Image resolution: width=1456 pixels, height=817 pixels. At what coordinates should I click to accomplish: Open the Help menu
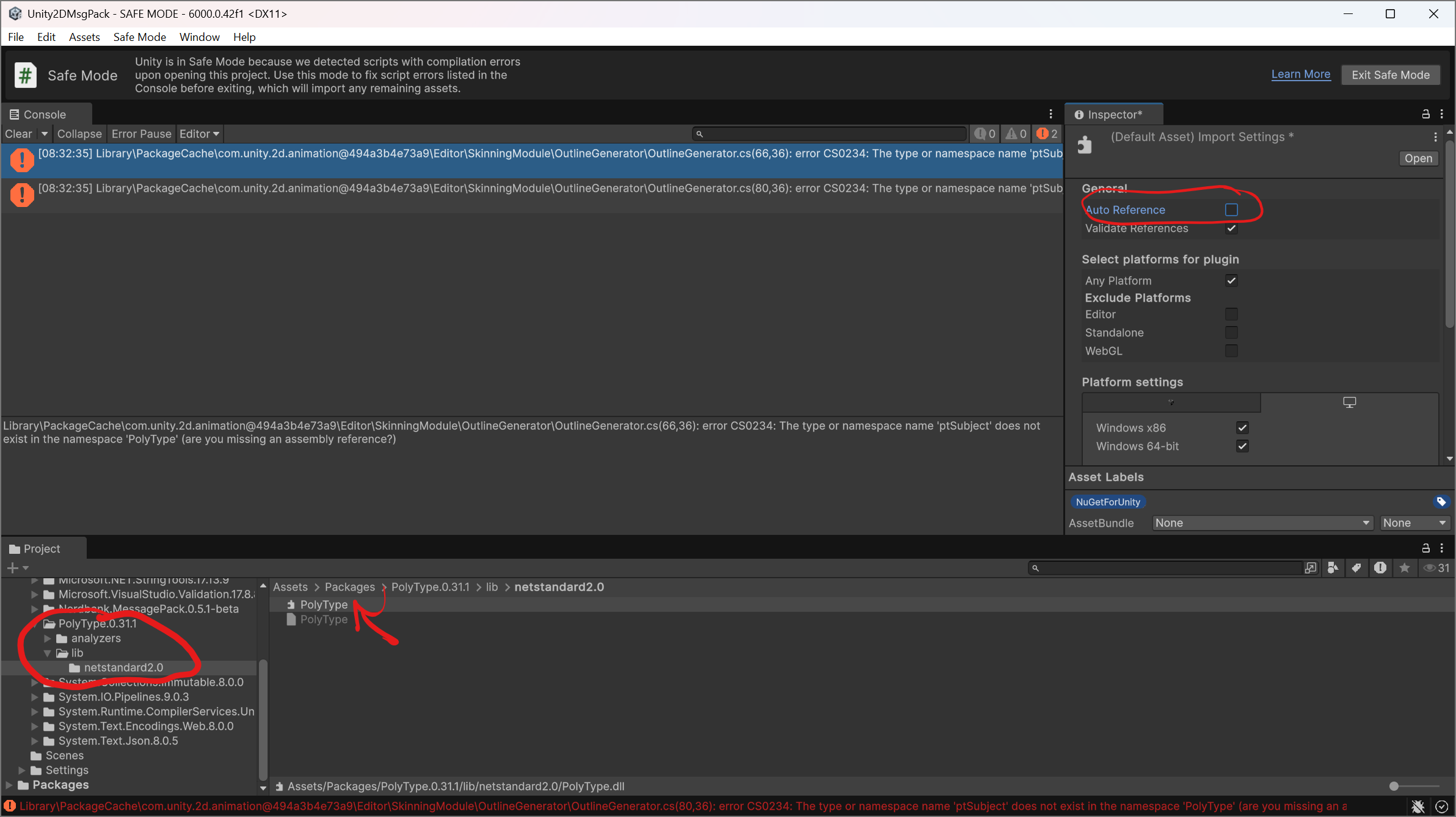tap(244, 37)
